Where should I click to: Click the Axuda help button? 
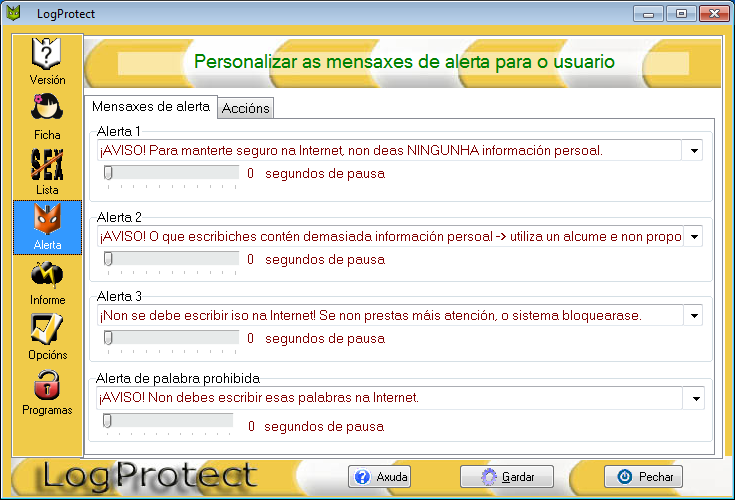point(379,477)
